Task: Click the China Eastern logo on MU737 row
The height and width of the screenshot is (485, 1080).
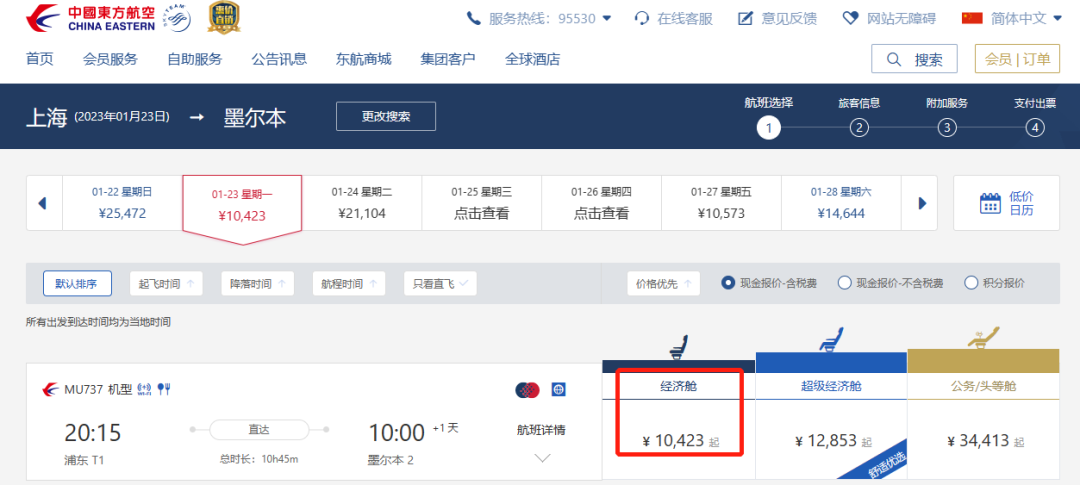Action: (x=50, y=390)
